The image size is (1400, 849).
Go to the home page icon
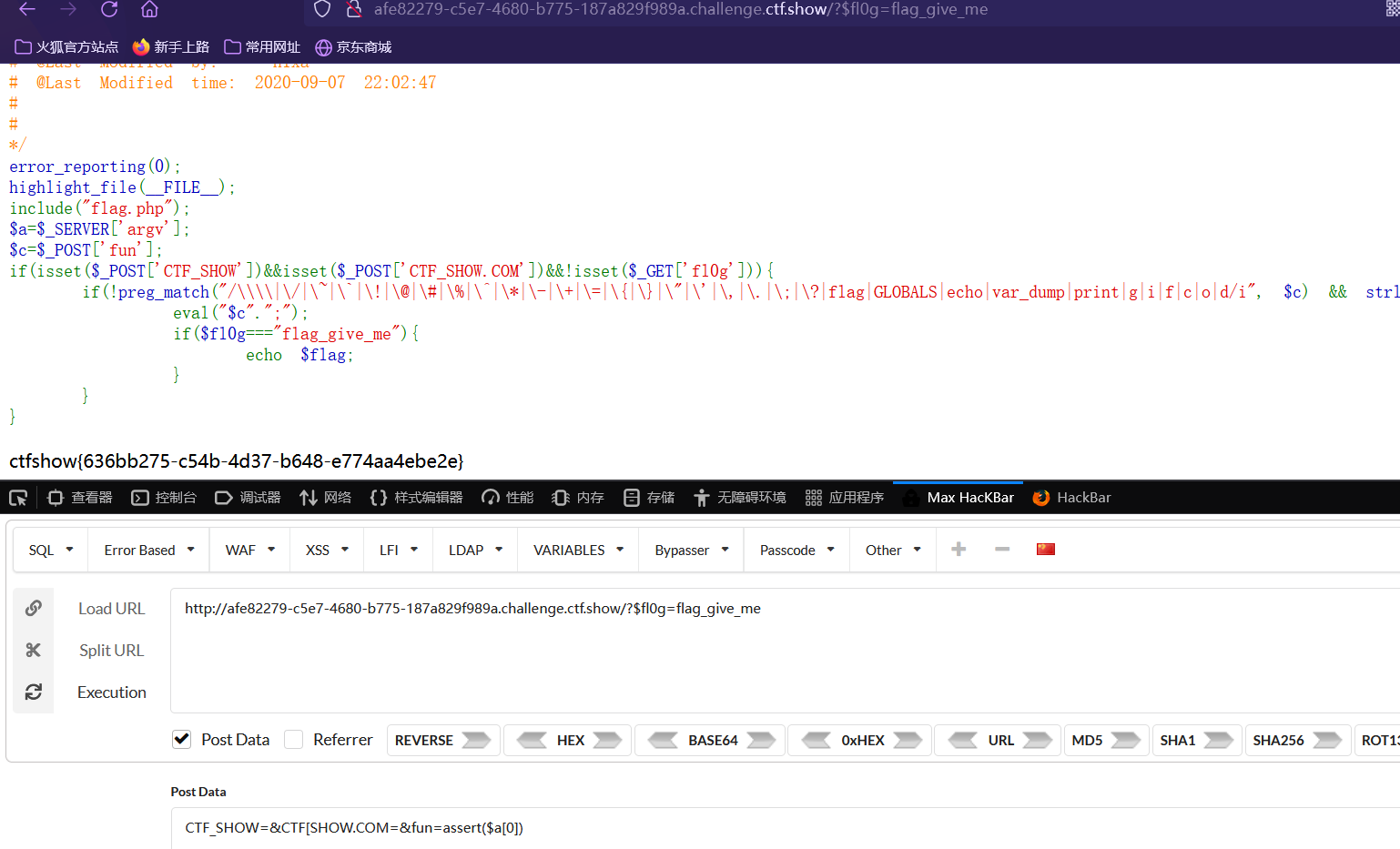click(150, 9)
